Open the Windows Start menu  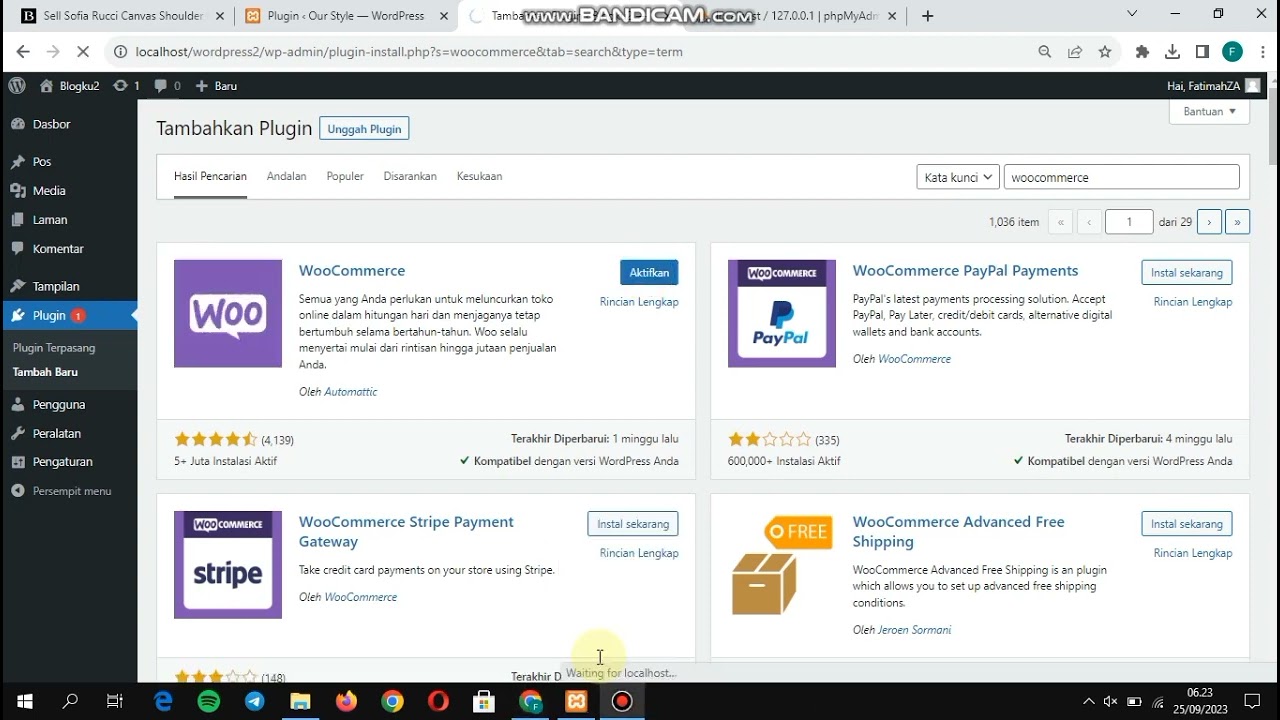[x=24, y=701]
